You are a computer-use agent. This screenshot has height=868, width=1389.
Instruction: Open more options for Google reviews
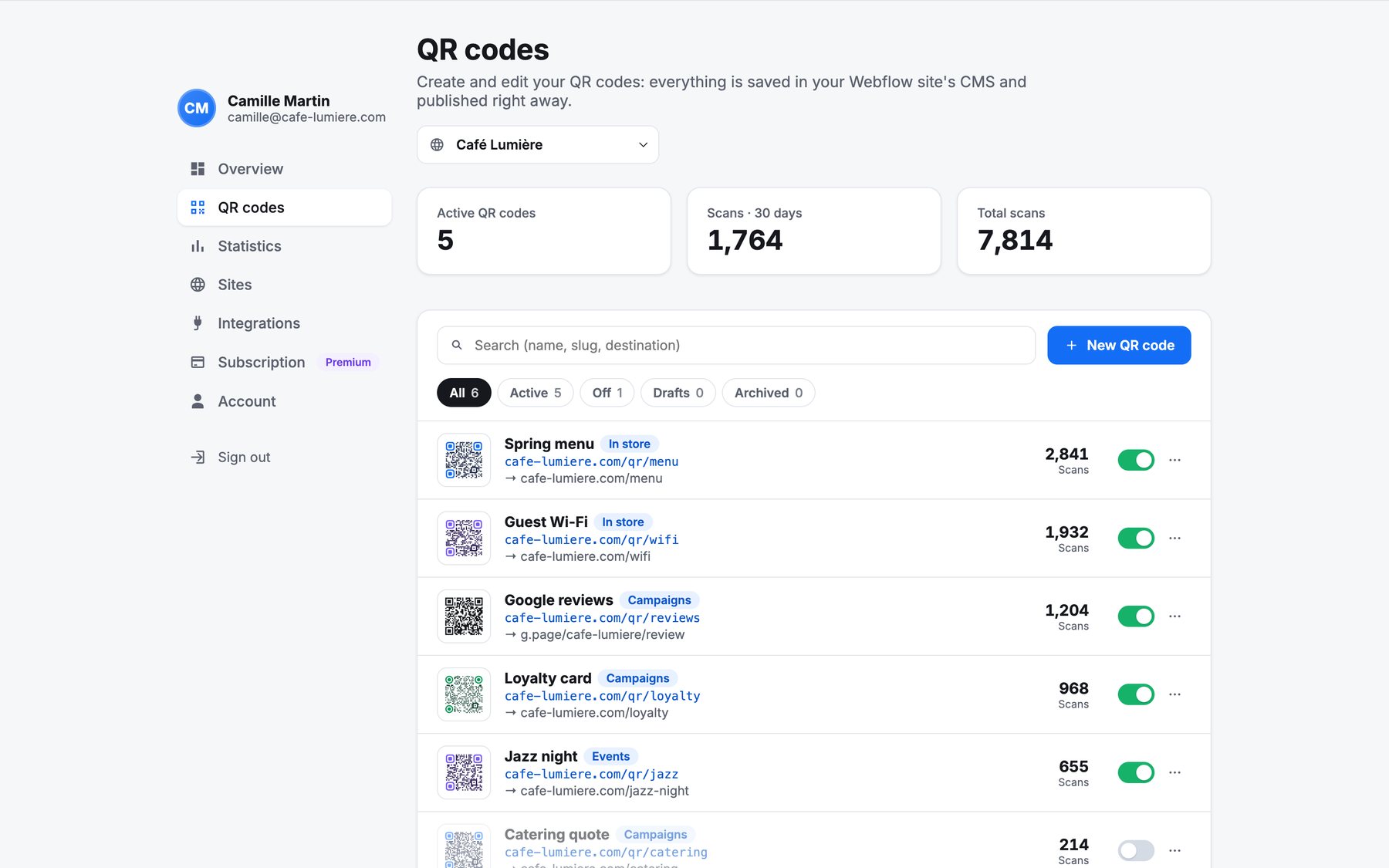1174,616
